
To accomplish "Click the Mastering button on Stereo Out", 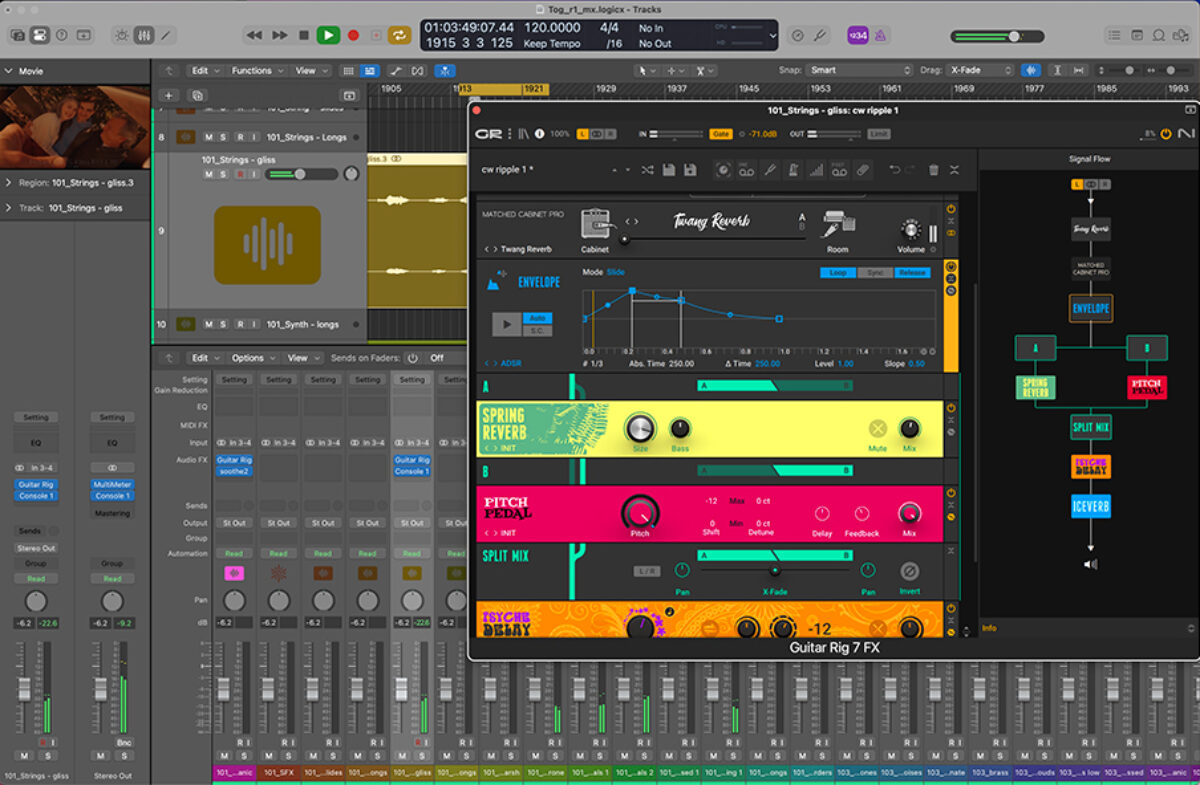I will (x=112, y=513).
